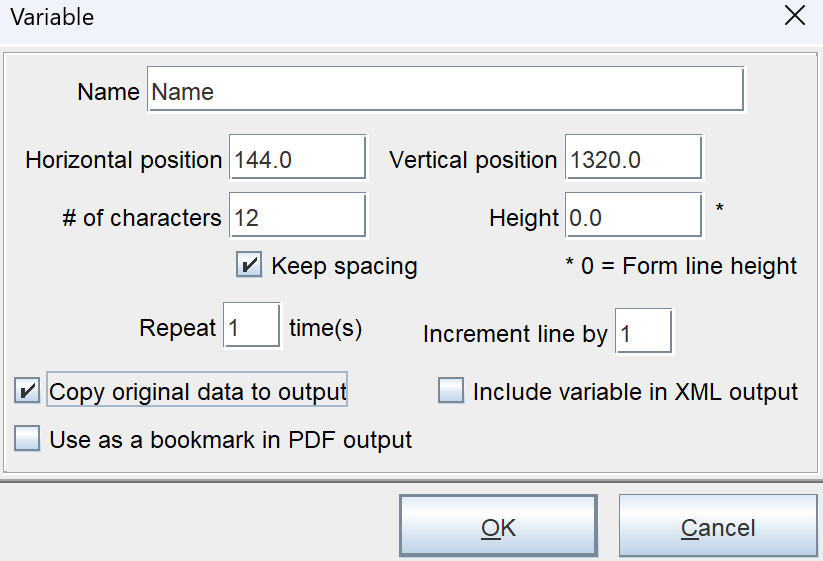Select the Repeat count field
The width and height of the screenshot is (823, 561).
point(251,327)
